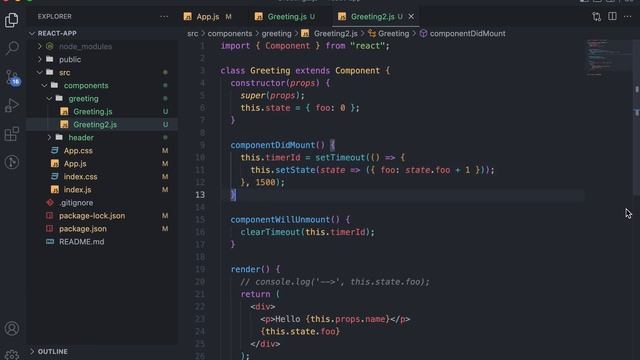Click the git icon beside .gitignore

pos(50,203)
